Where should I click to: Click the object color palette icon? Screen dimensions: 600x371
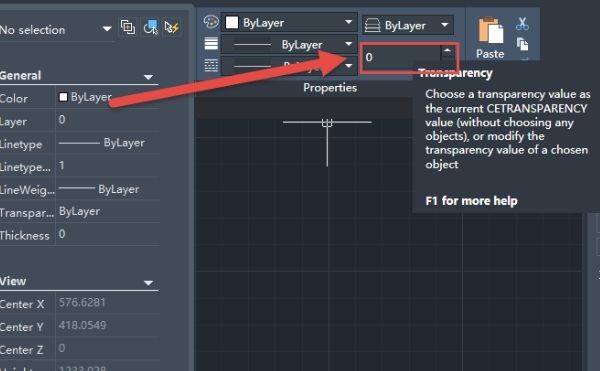pyautogui.click(x=211, y=22)
